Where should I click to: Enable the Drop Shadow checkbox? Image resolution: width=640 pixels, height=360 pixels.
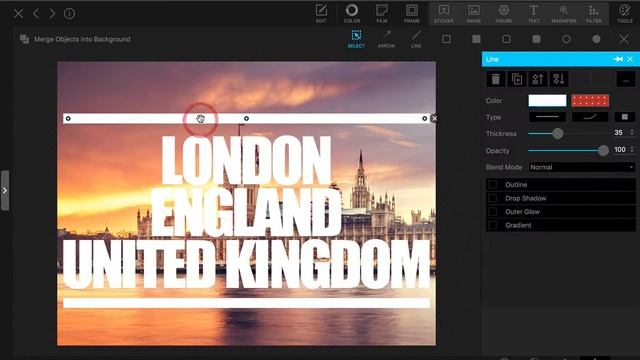493,198
